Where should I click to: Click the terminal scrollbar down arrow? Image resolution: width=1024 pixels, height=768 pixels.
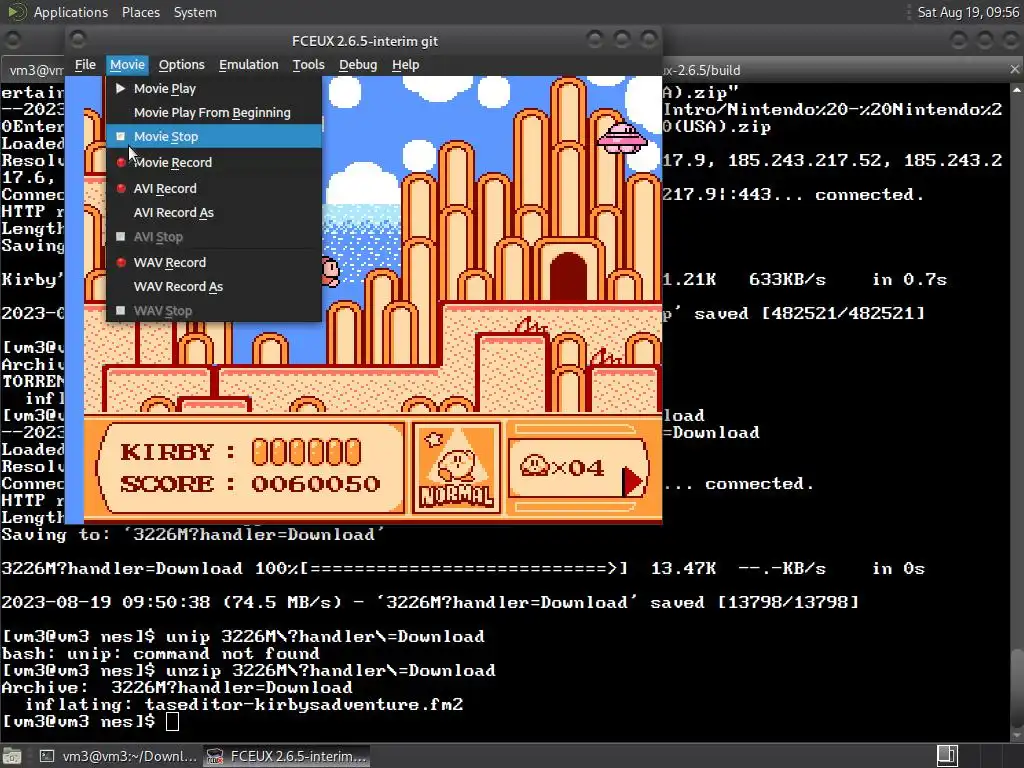(x=1017, y=735)
